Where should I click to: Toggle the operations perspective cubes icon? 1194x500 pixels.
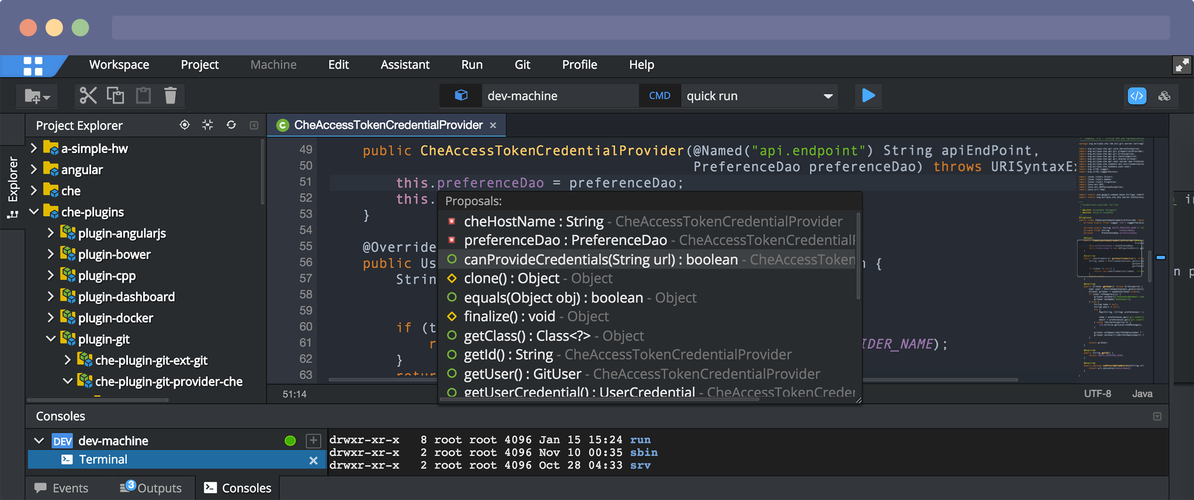pos(1164,96)
